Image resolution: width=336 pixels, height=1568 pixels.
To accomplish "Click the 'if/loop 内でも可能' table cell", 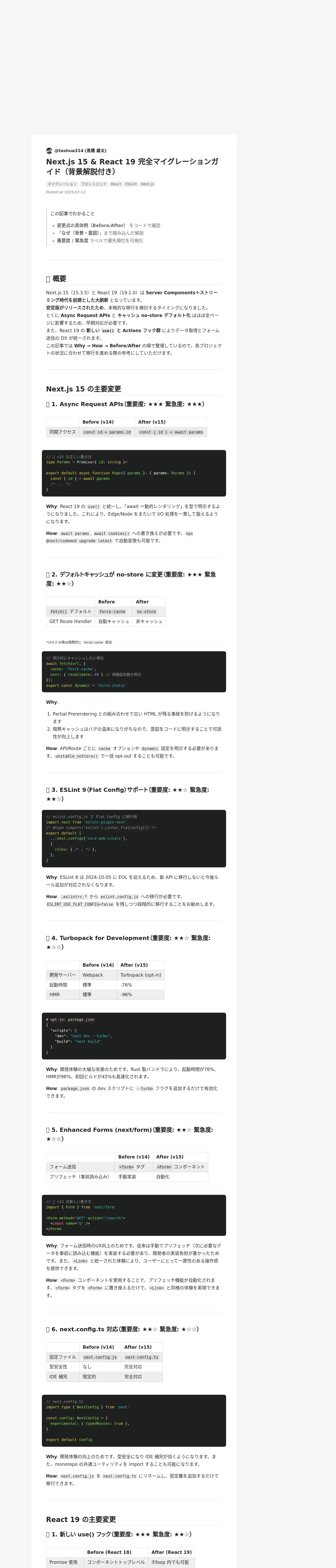I will (x=171, y=1562).
